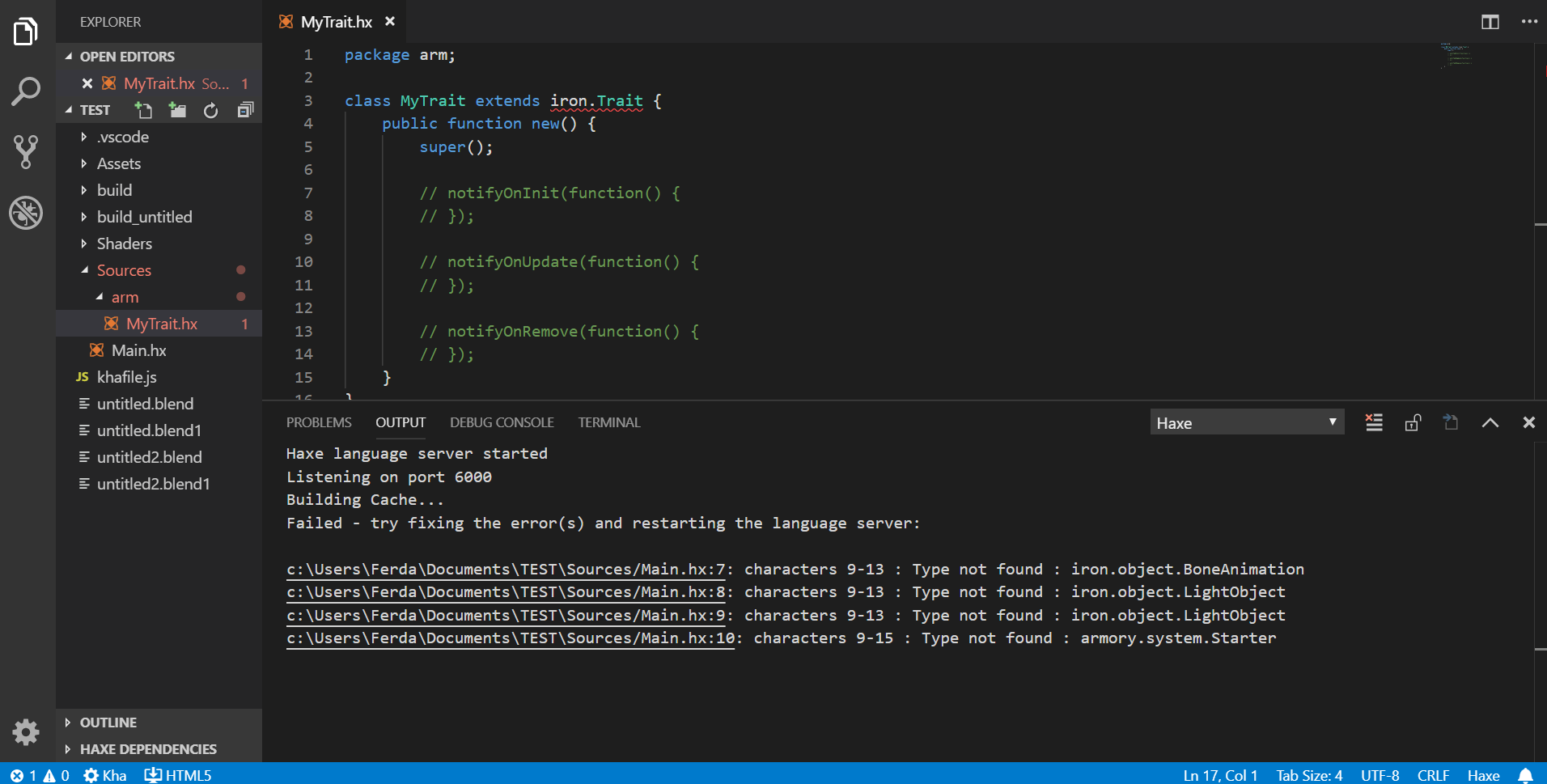Expand the Assets folder
Screen dimensions: 1547x784
click(x=159, y=163)
